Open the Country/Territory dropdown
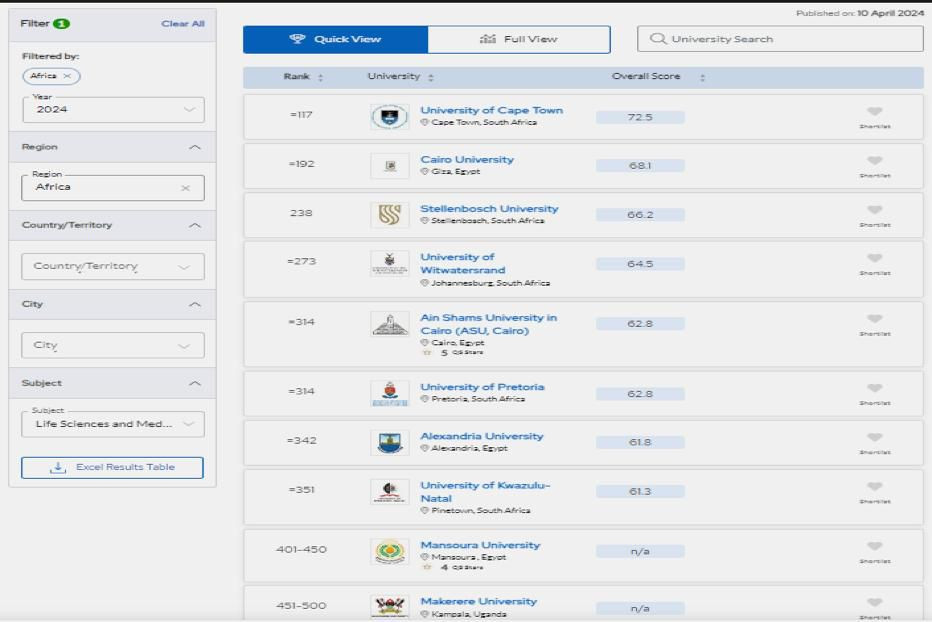 pos(112,266)
